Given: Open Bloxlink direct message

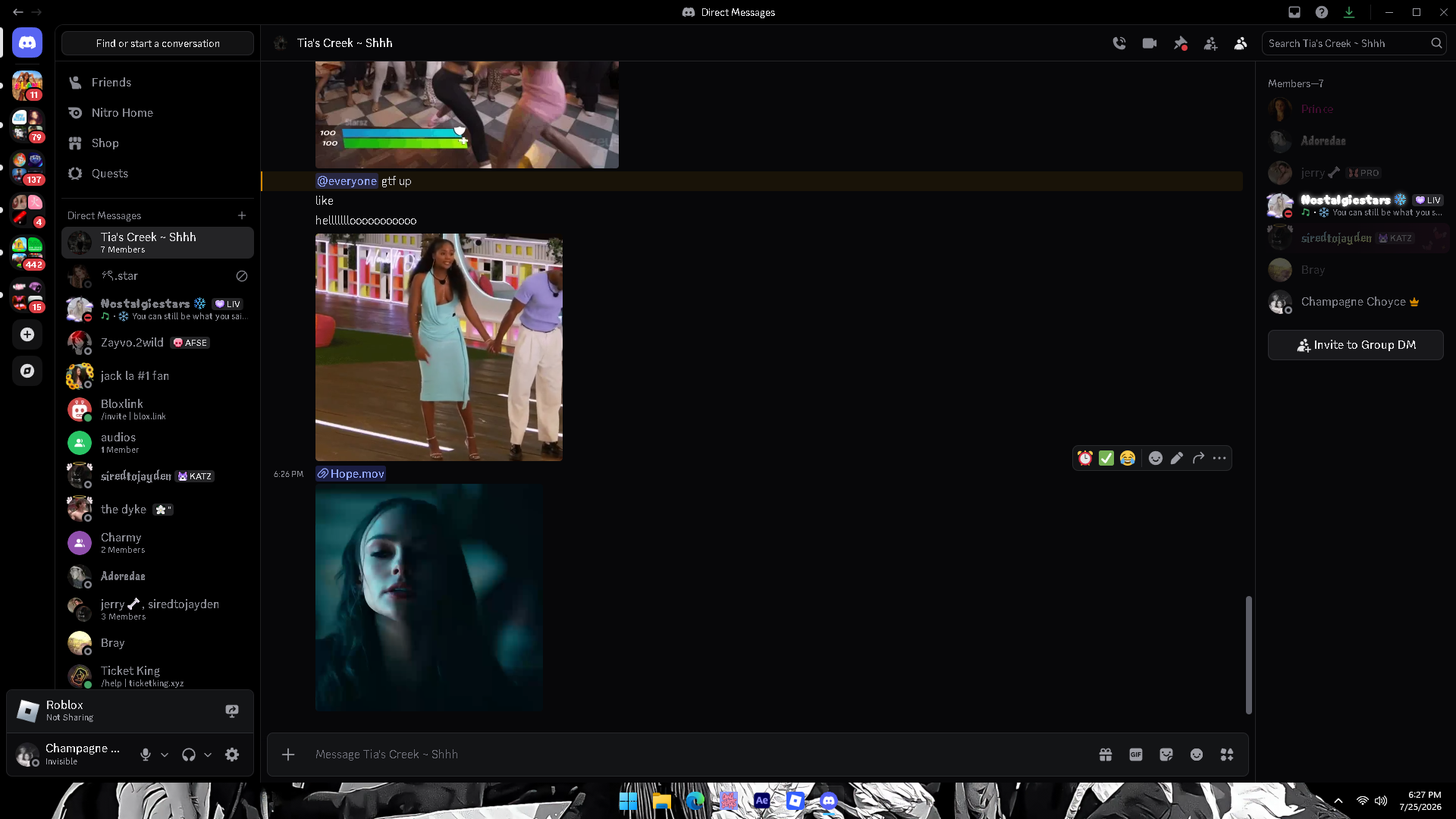Looking at the screenshot, I should click(x=158, y=409).
